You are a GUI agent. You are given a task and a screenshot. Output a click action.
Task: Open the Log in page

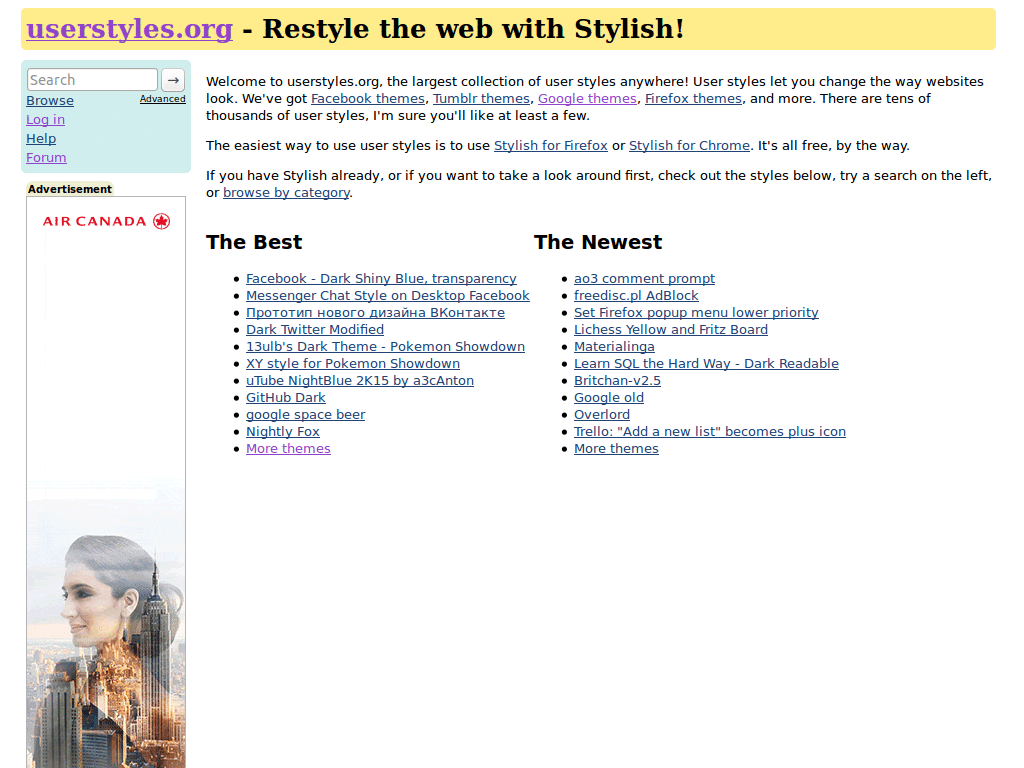coord(45,120)
